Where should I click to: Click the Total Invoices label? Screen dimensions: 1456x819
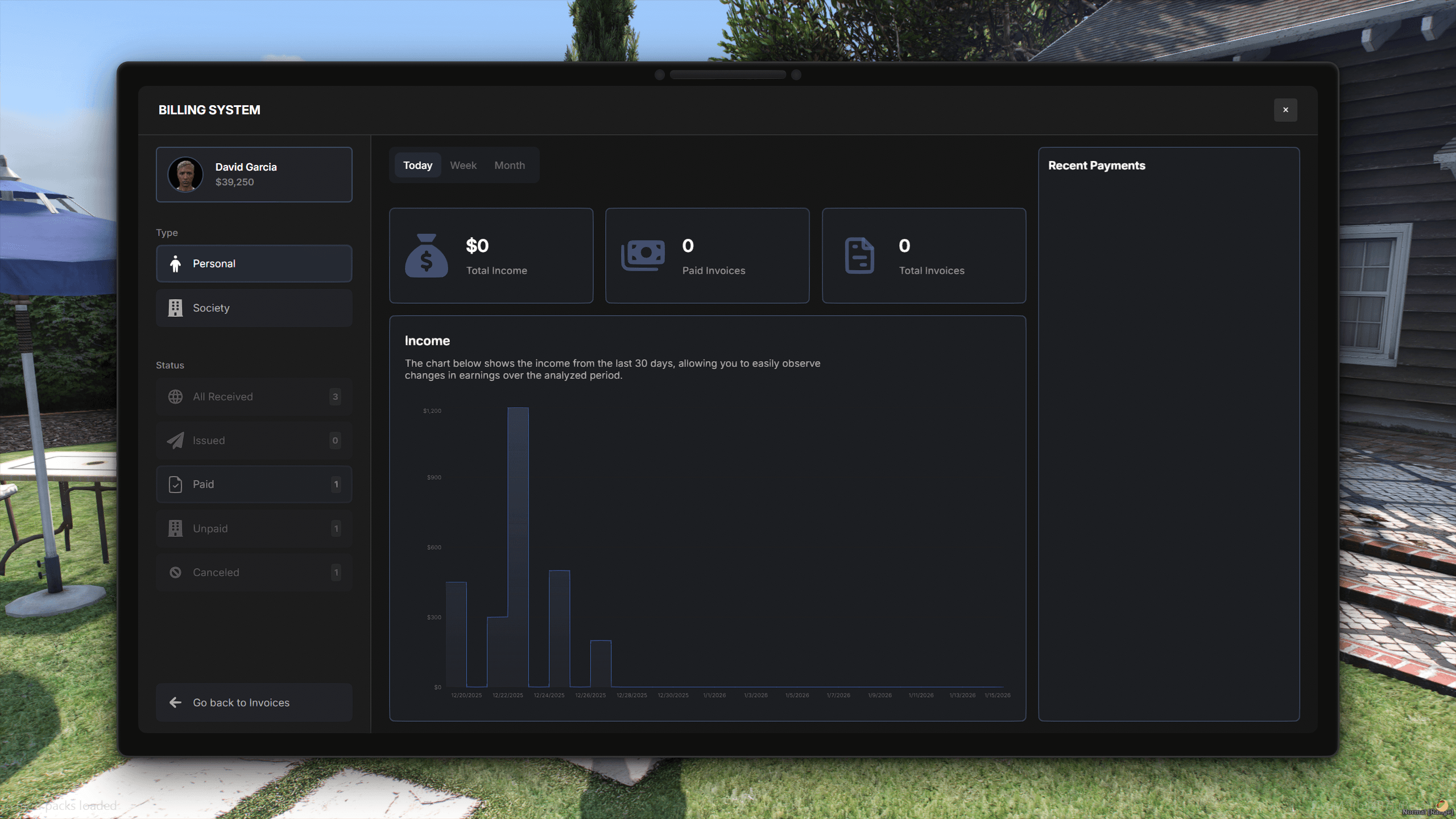click(x=932, y=271)
